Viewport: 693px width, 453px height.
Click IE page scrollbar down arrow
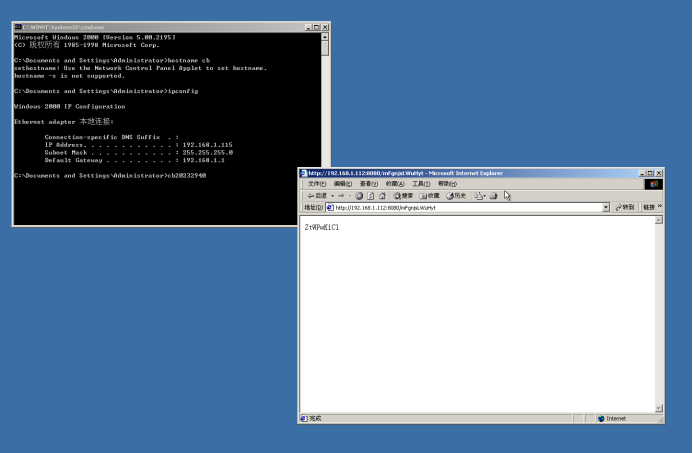(659, 408)
